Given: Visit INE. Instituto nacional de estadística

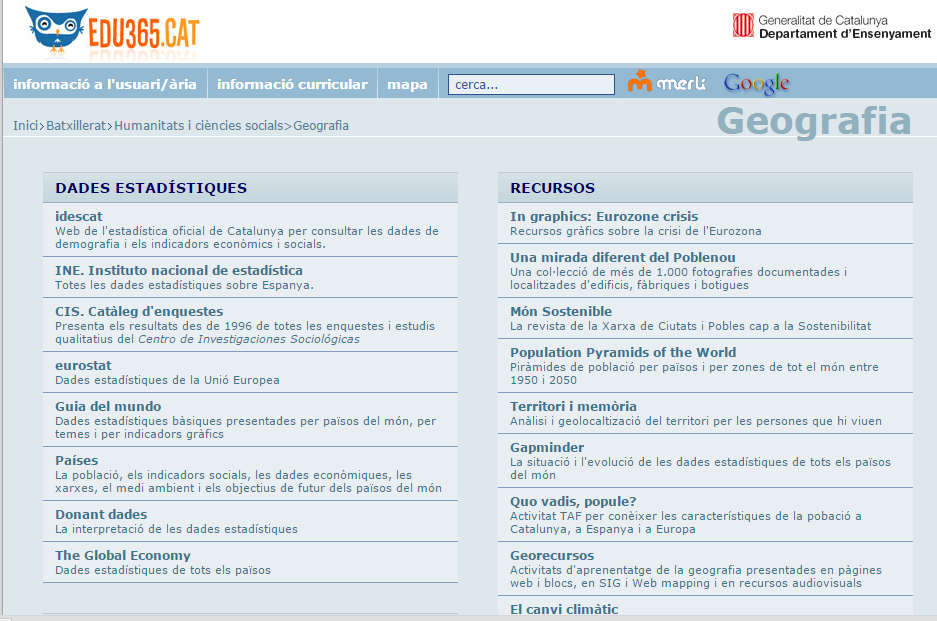Looking at the screenshot, I should coord(179,270).
